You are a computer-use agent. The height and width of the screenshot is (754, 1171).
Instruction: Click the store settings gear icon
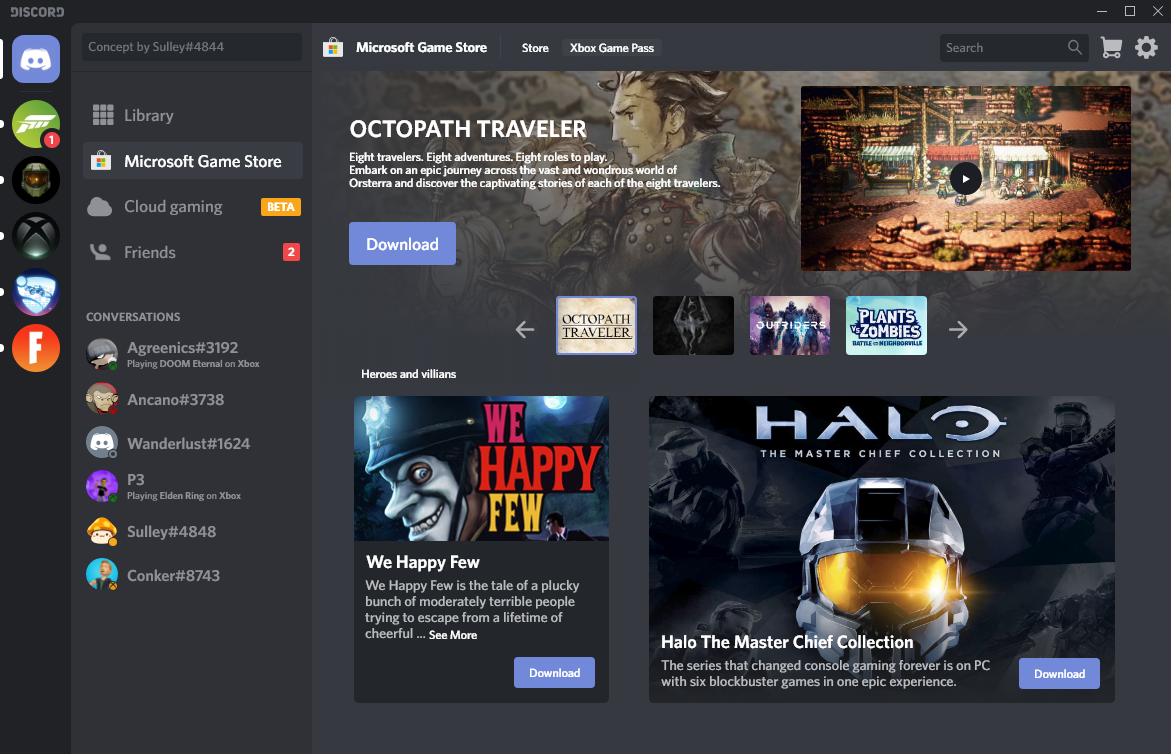[x=1146, y=47]
